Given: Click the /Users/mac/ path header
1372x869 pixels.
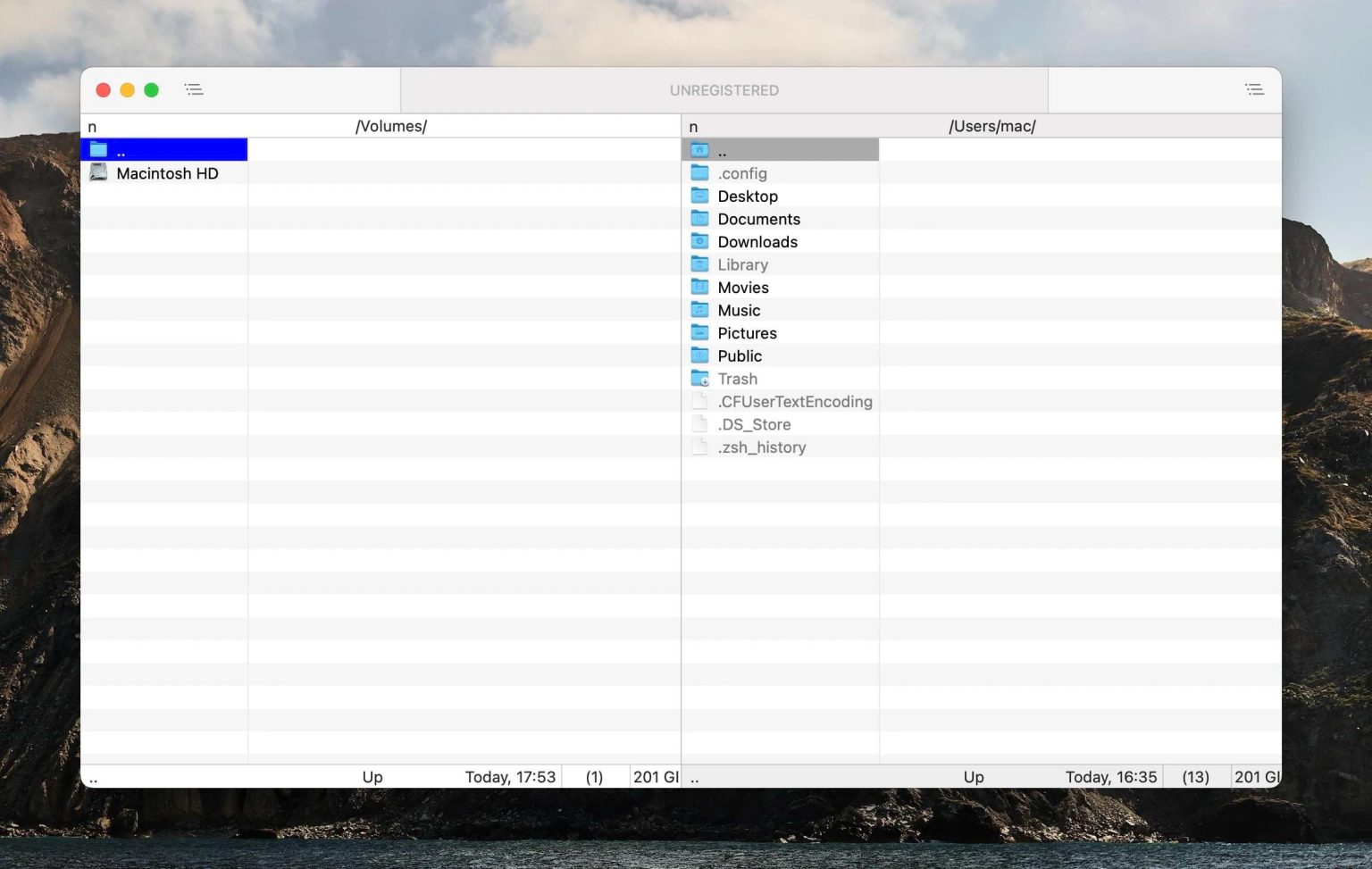Looking at the screenshot, I should [x=992, y=126].
